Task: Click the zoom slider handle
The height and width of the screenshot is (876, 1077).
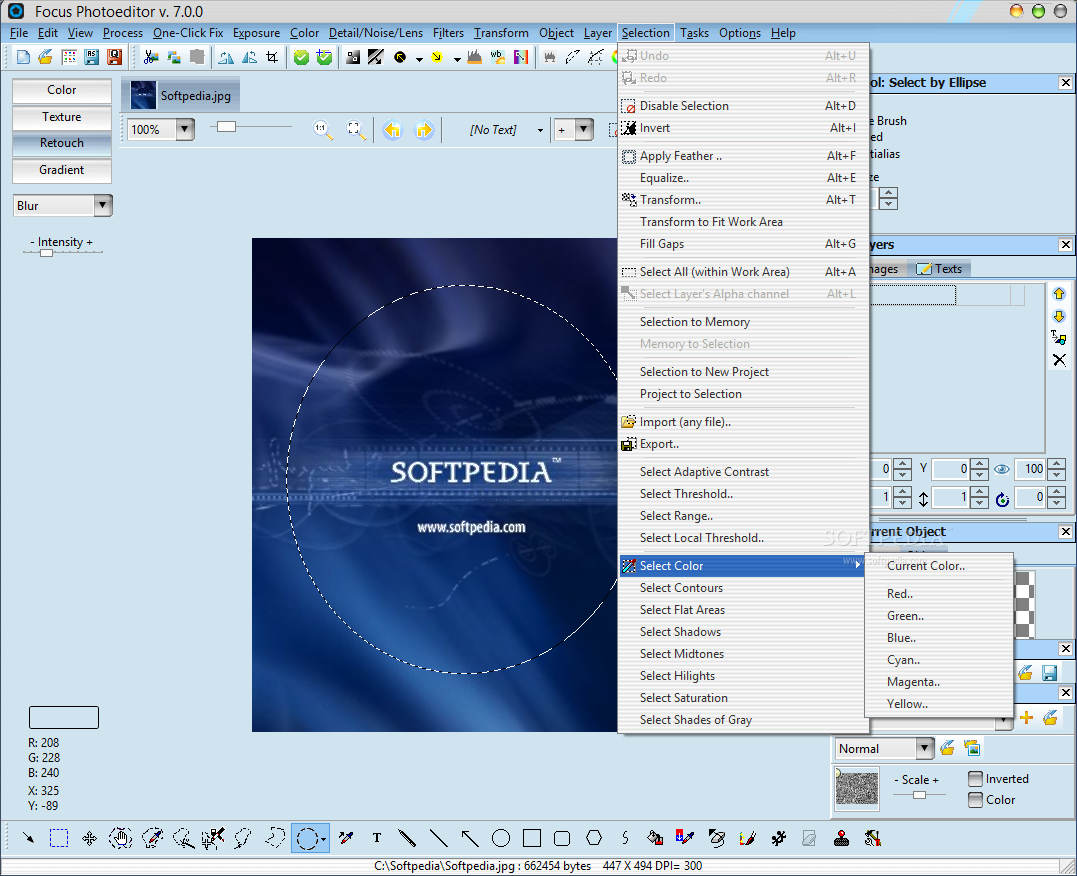Action: (226, 126)
